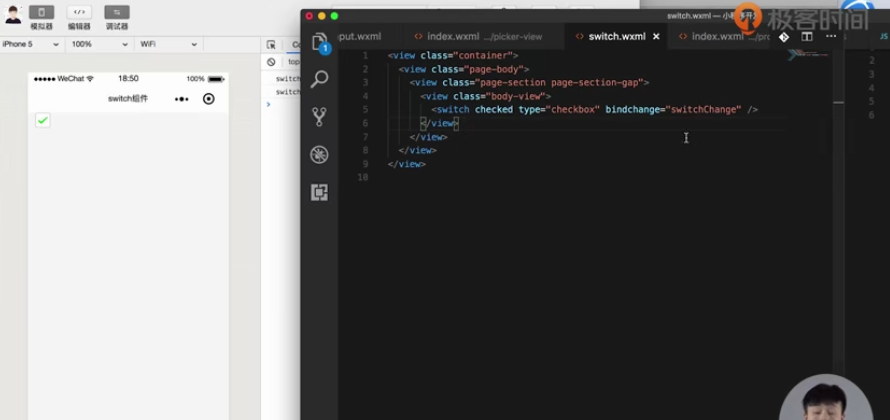Open the WiFi network dropdown
The height and width of the screenshot is (420, 890).
pos(169,44)
